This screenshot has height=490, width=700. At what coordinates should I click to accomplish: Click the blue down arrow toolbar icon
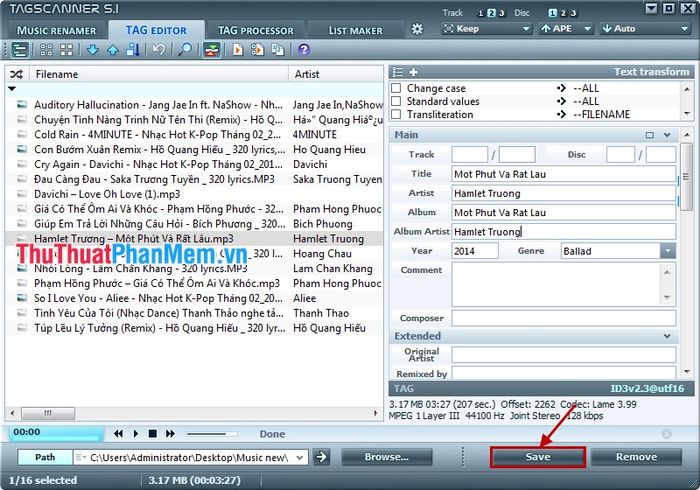pos(93,50)
